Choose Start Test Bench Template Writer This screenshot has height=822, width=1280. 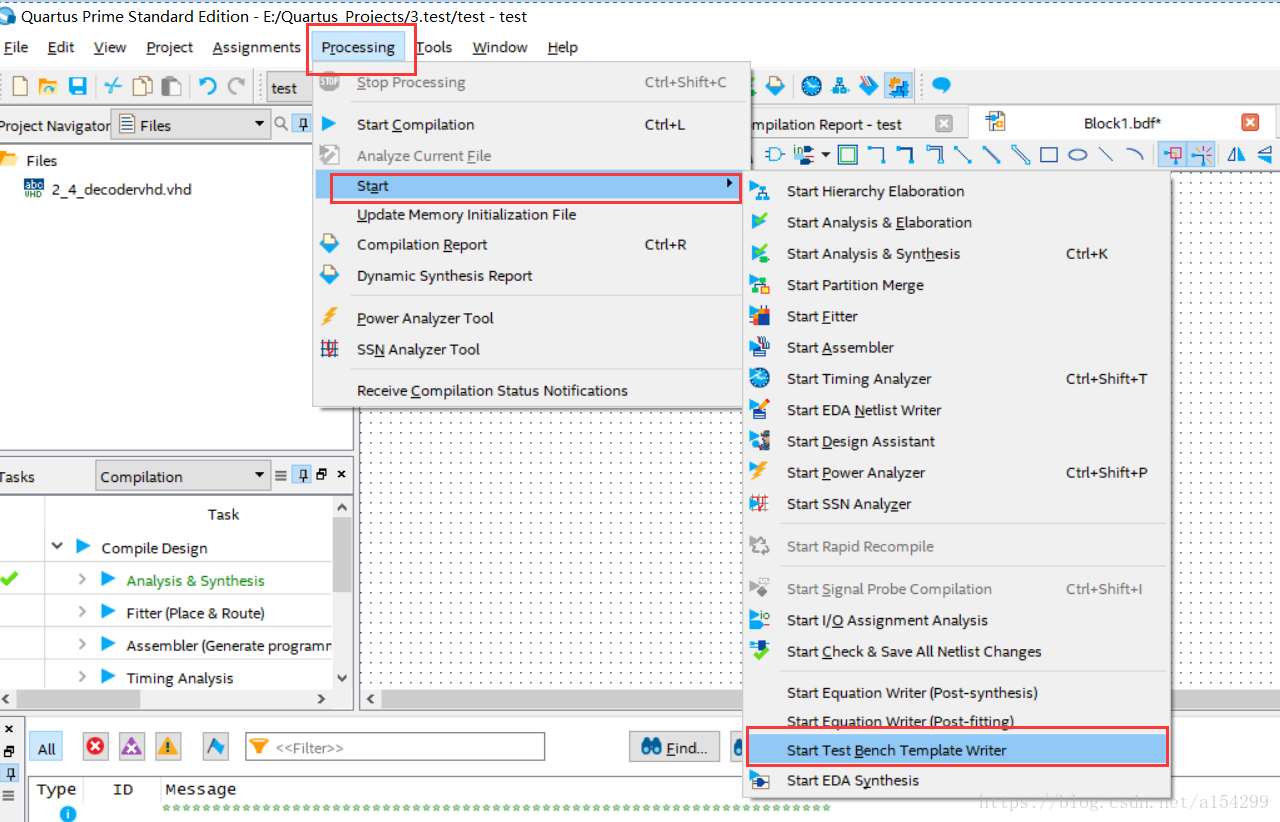coord(957,750)
